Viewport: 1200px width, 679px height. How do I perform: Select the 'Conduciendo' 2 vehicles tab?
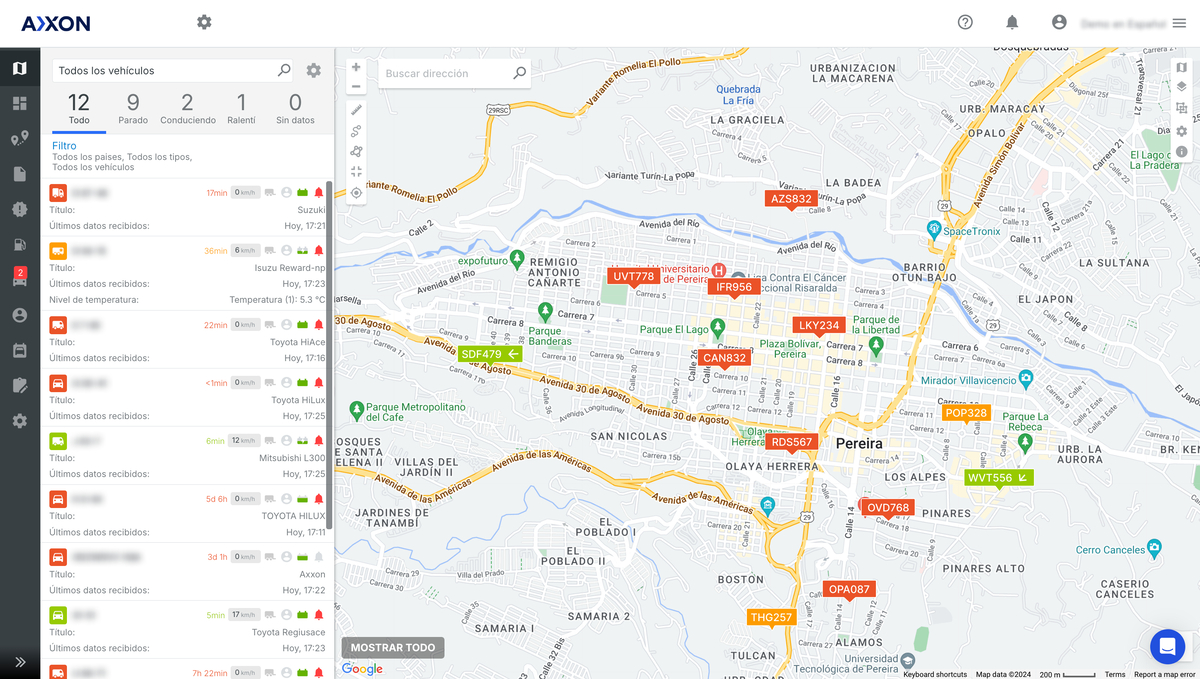coord(187,109)
